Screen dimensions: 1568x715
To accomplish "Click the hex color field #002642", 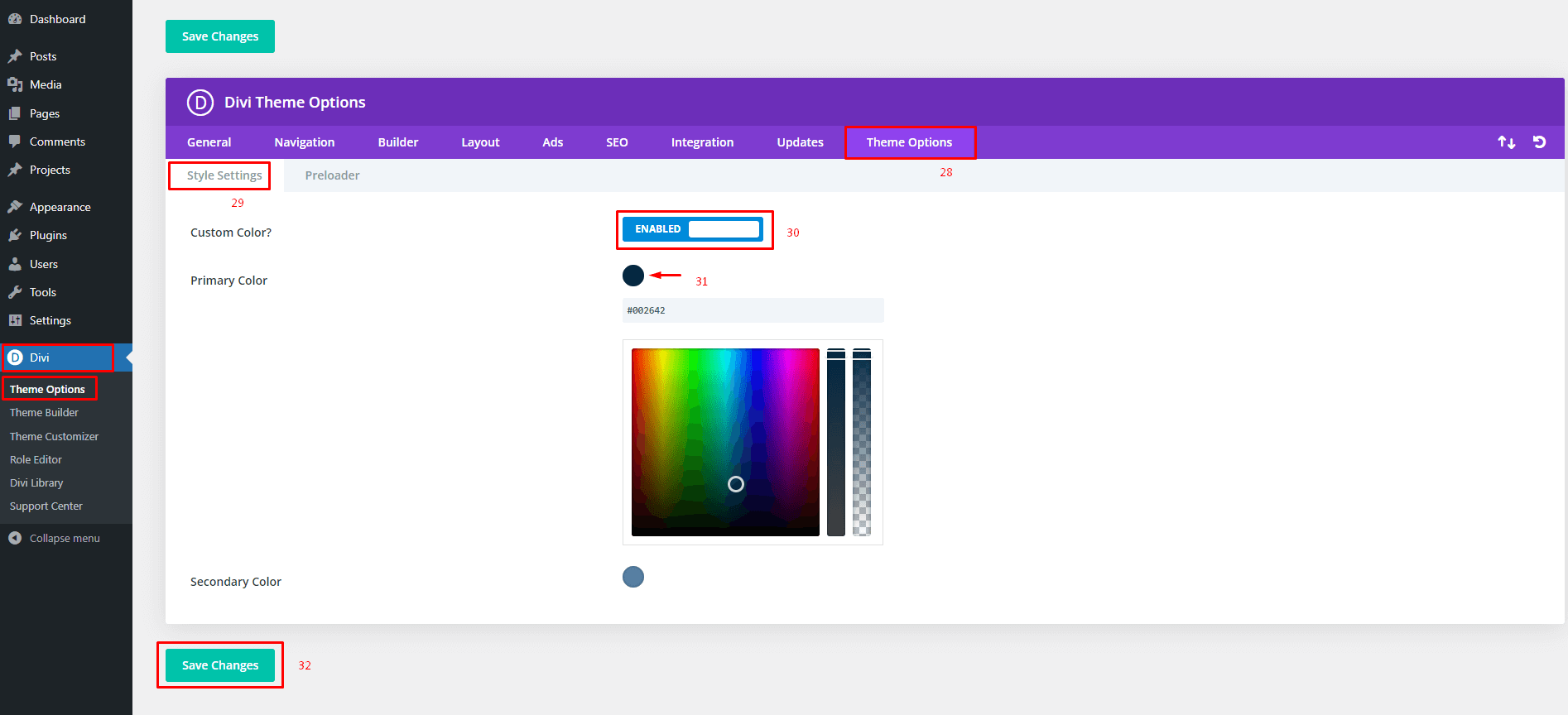I will tap(753, 310).
